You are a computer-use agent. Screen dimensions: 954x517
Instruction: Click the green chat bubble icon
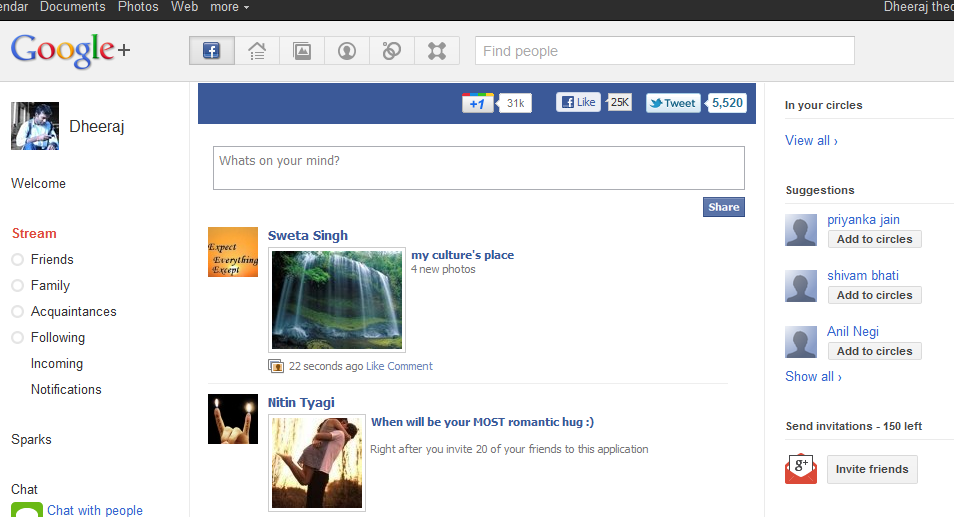(x=27, y=510)
